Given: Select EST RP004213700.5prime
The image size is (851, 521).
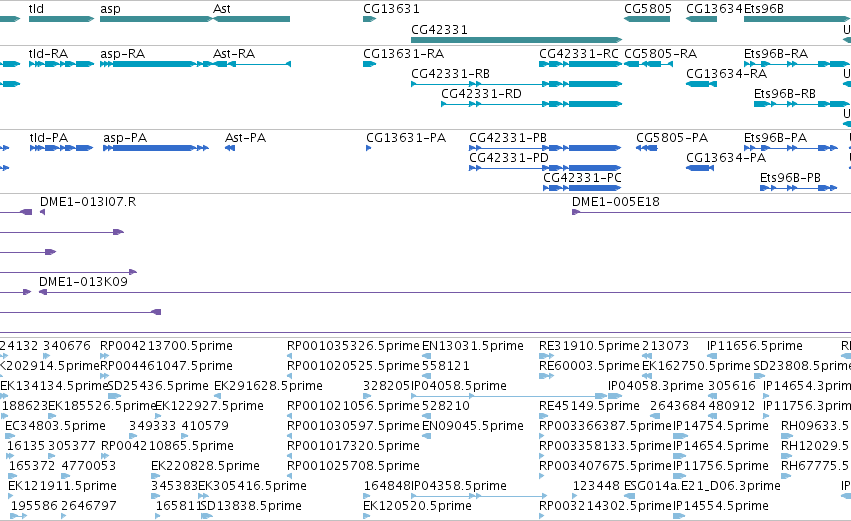Looking at the screenshot, I should pos(166,346).
